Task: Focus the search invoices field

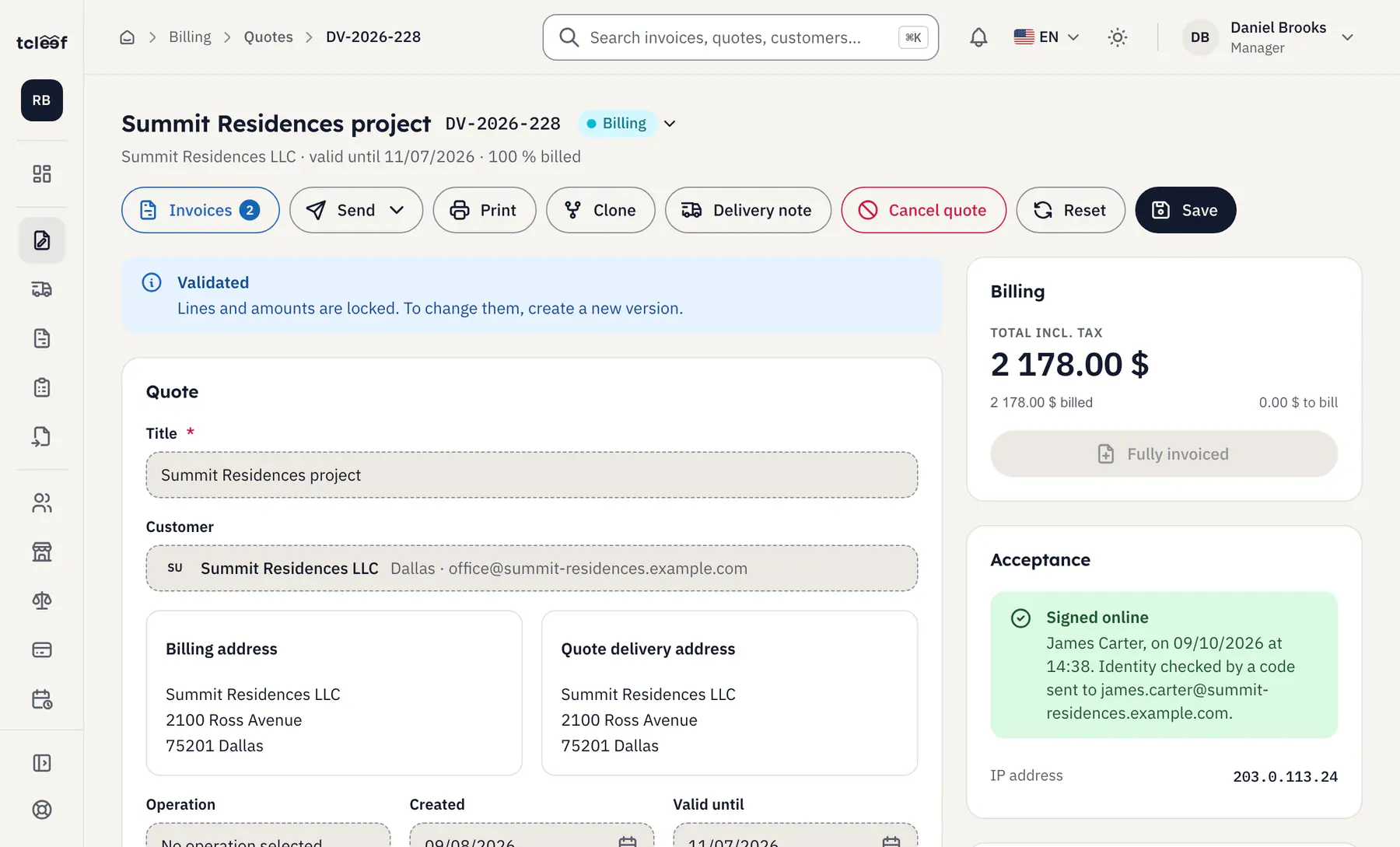Action: (x=740, y=37)
